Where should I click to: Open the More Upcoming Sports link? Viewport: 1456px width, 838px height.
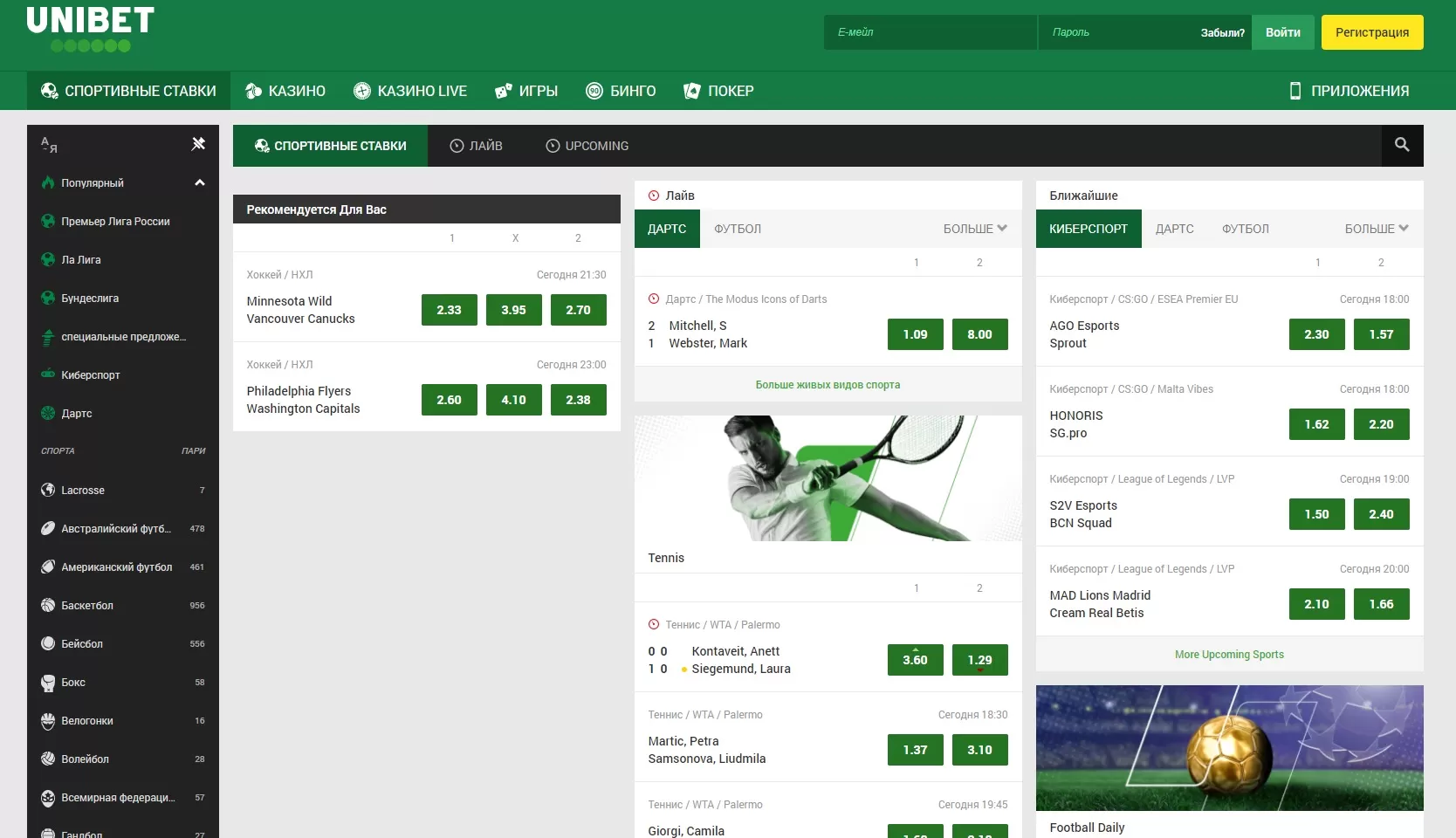click(x=1229, y=655)
